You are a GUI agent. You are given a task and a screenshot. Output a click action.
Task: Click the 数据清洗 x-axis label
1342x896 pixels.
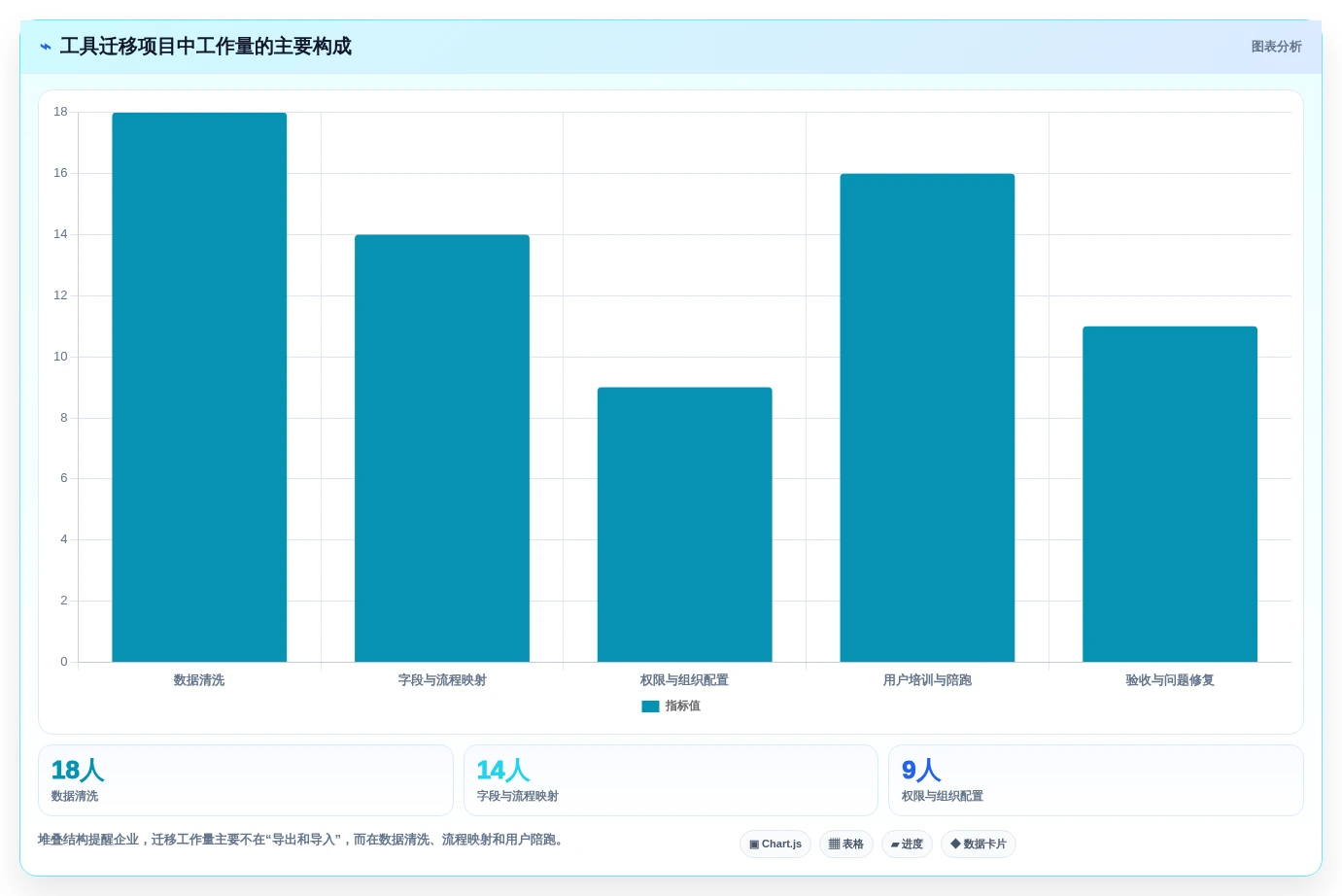[x=199, y=680]
